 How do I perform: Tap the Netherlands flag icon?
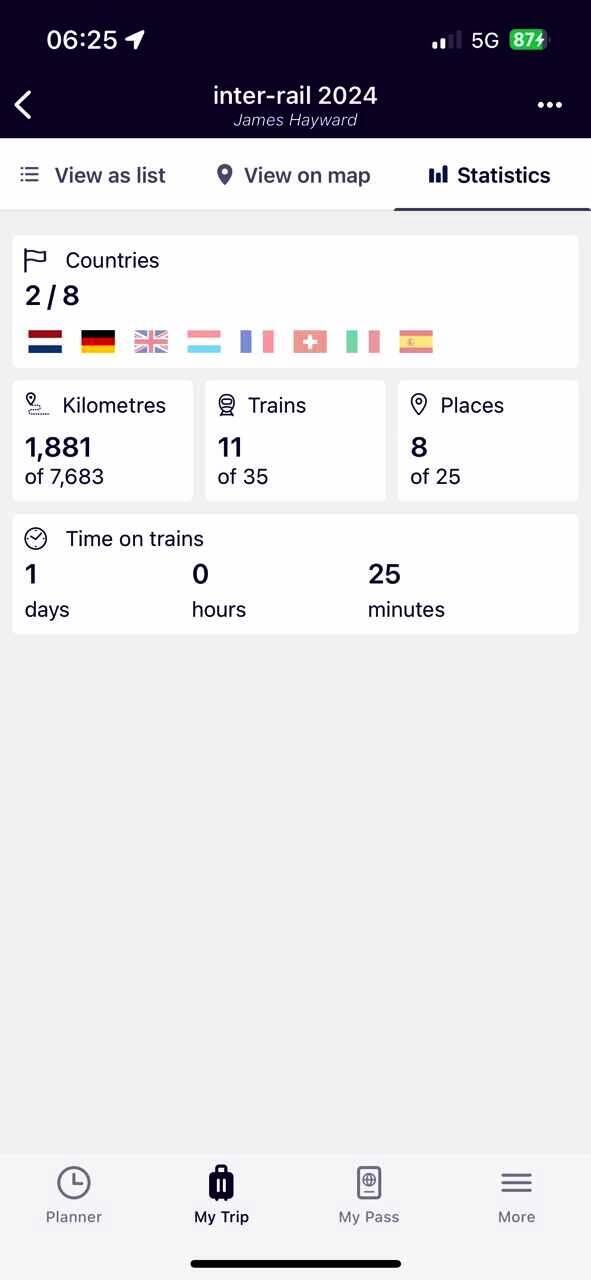[45, 342]
